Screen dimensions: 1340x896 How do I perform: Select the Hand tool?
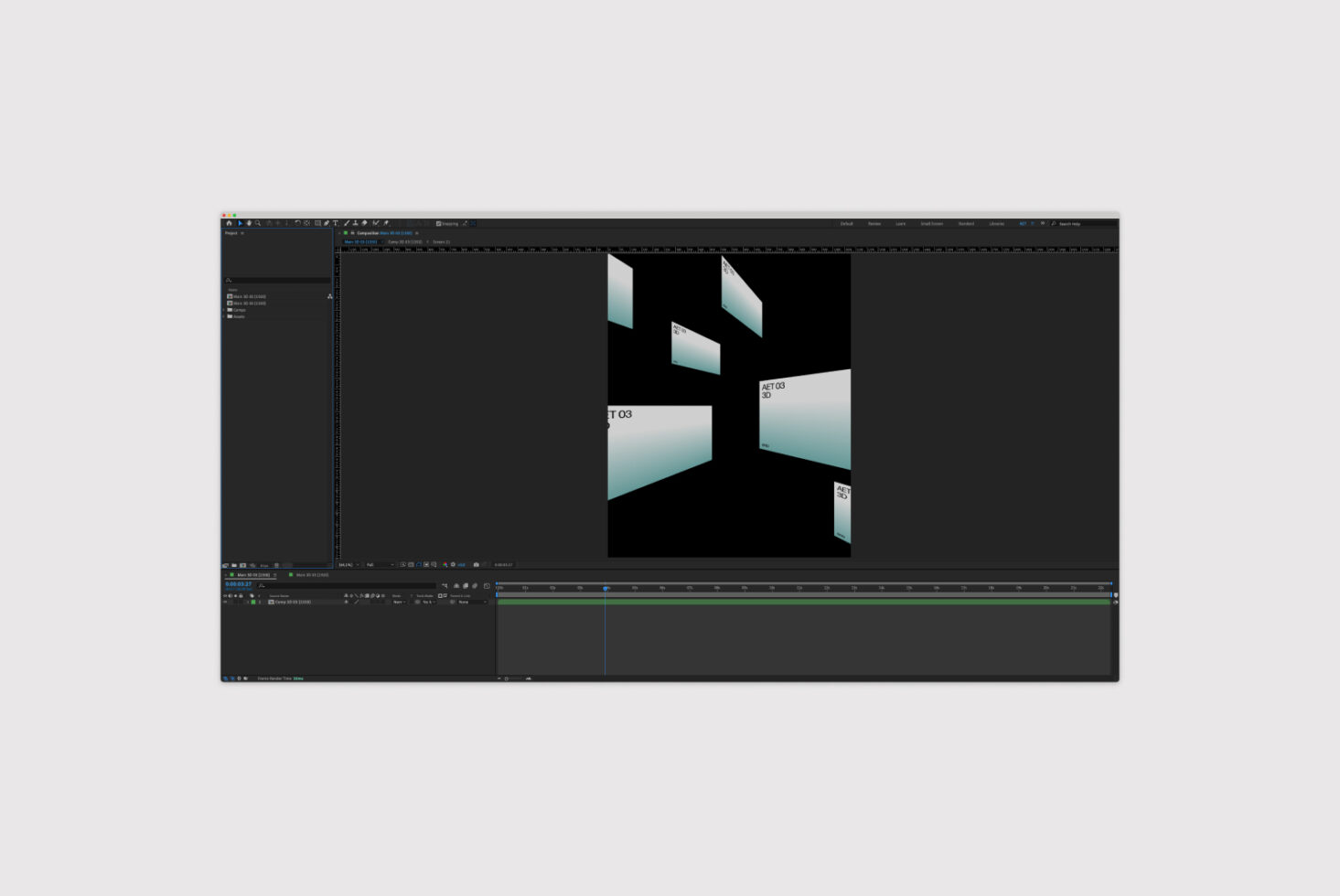point(249,223)
